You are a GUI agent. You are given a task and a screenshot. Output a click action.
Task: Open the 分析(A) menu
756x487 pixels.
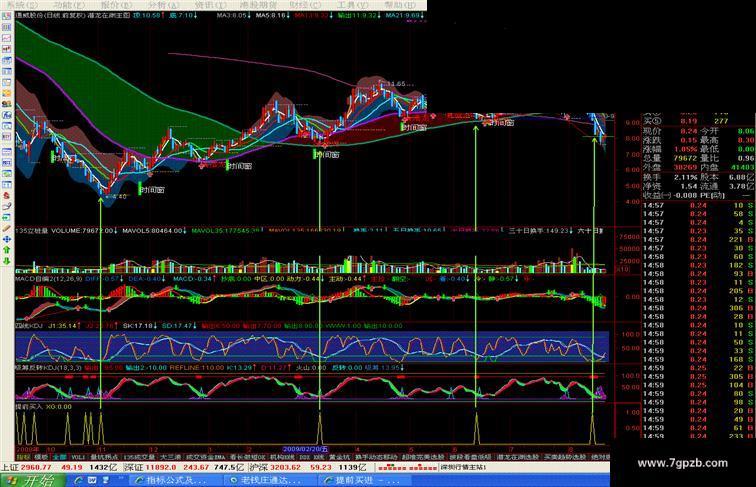tap(163, 5)
